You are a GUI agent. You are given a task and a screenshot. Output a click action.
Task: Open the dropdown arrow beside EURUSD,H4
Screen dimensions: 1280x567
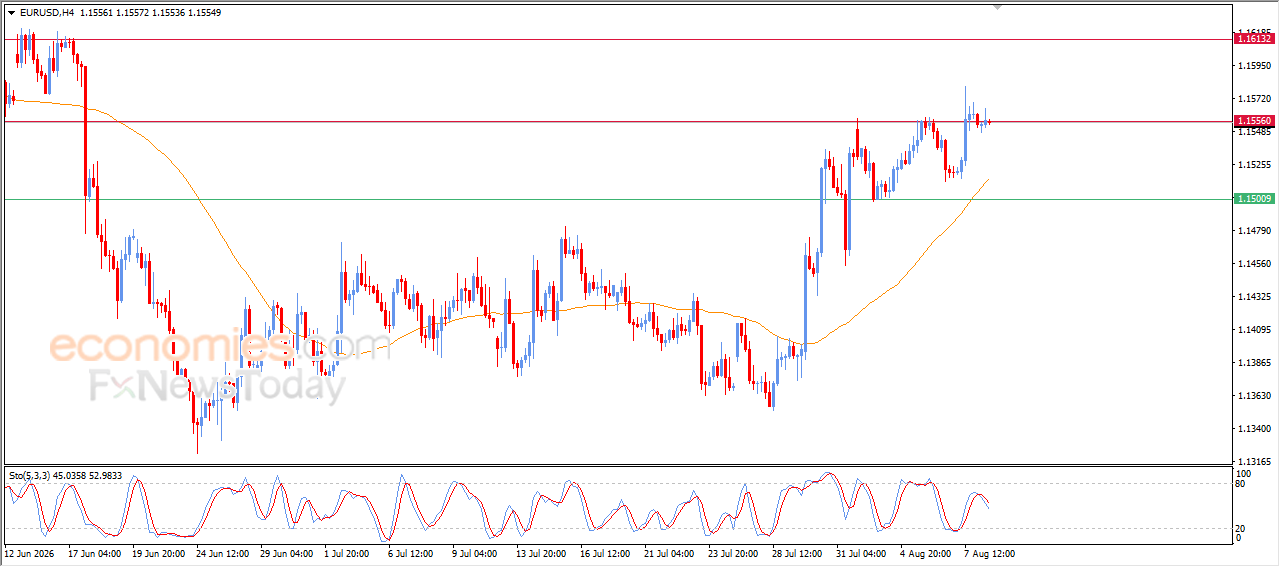click(12, 13)
